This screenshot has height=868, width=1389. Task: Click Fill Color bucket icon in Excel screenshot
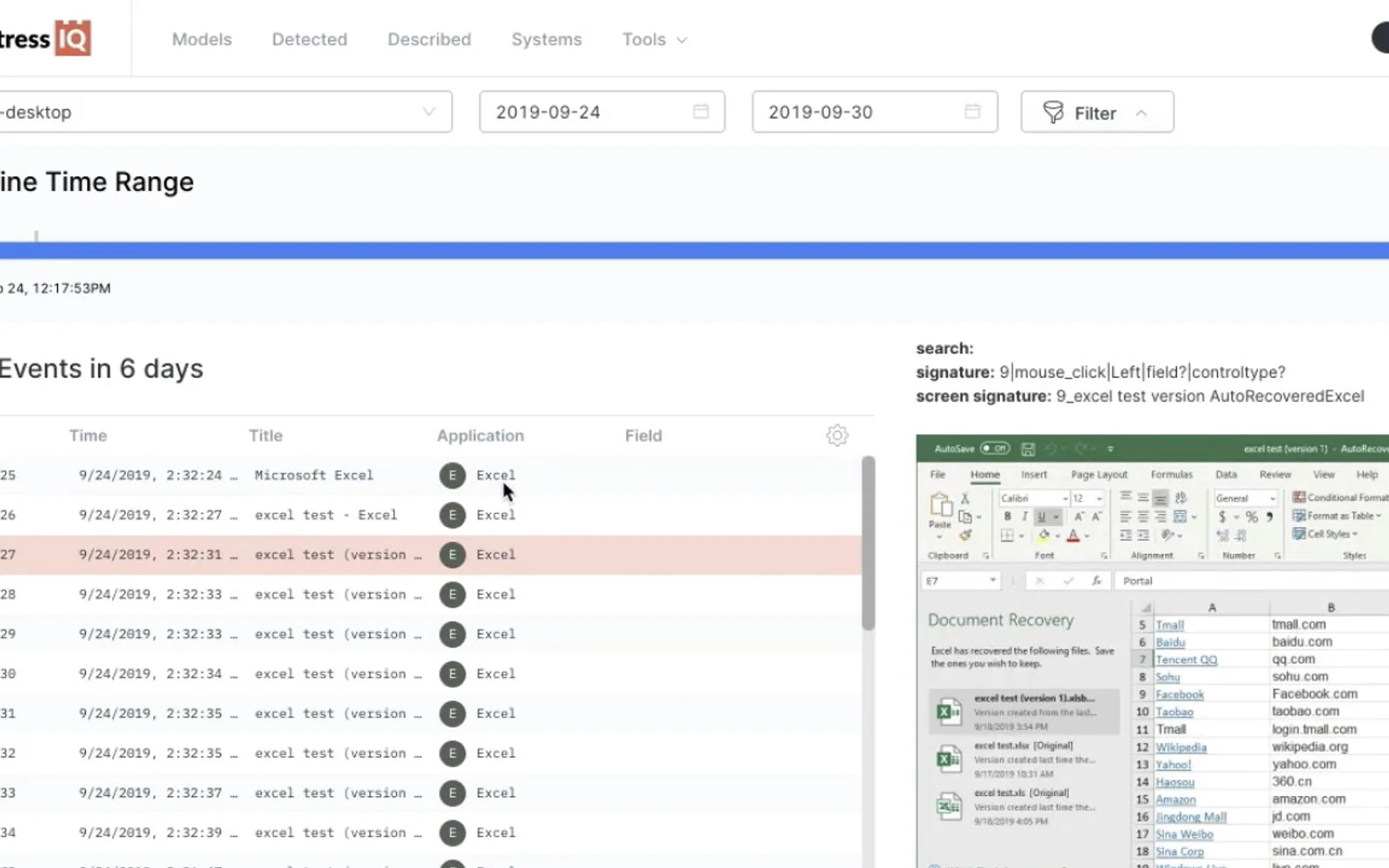point(1044,536)
